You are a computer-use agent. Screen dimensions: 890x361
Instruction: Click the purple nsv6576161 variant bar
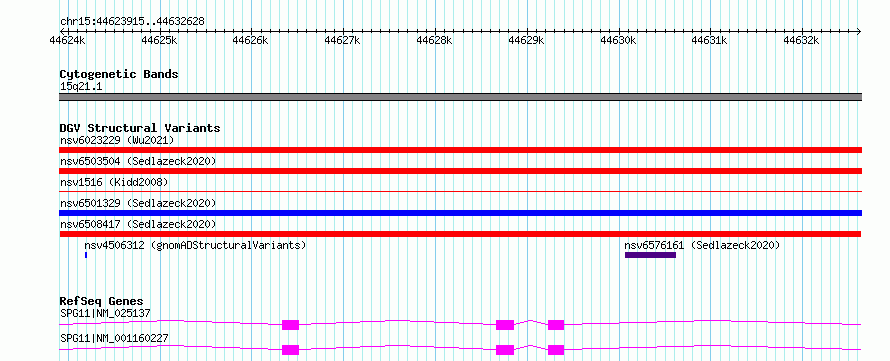(x=650, y=255)
